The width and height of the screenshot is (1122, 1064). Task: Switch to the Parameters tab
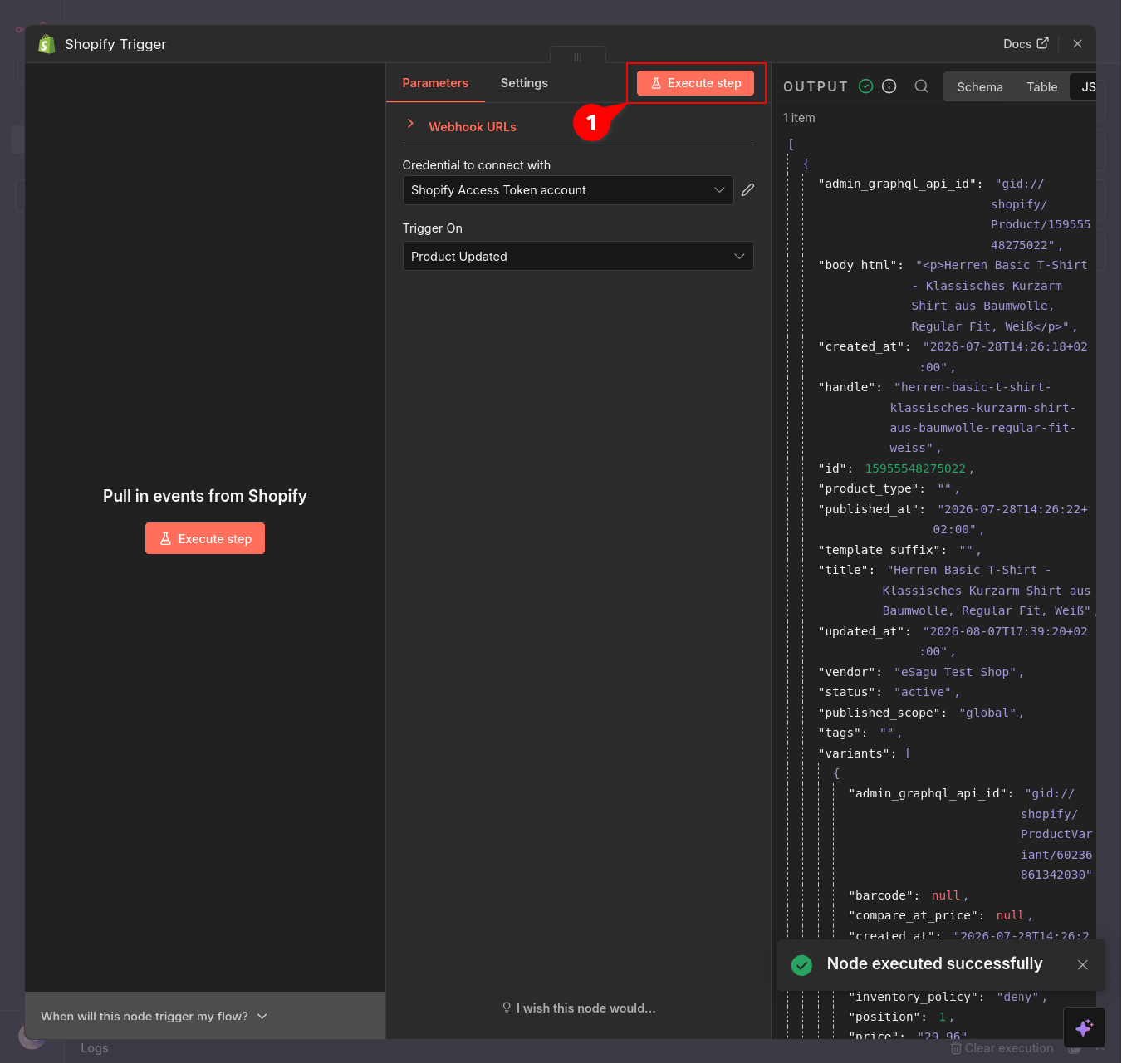click(x=435, y=83)
